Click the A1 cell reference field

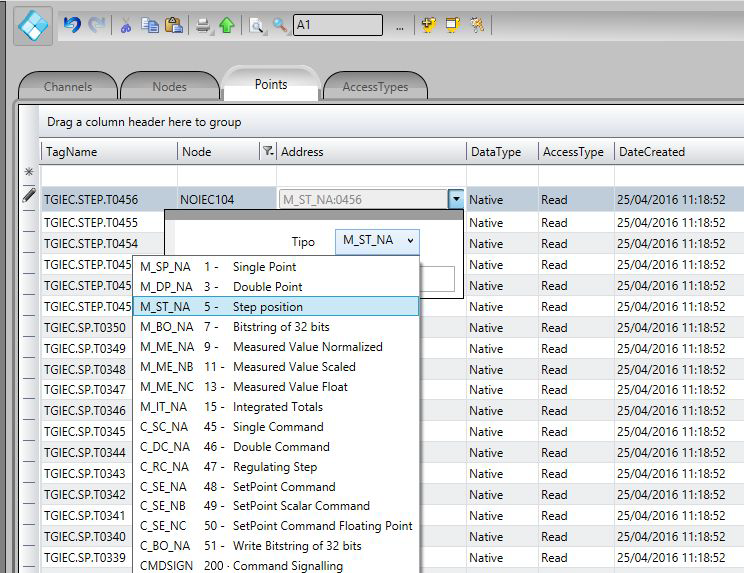[x=338, y=25]
